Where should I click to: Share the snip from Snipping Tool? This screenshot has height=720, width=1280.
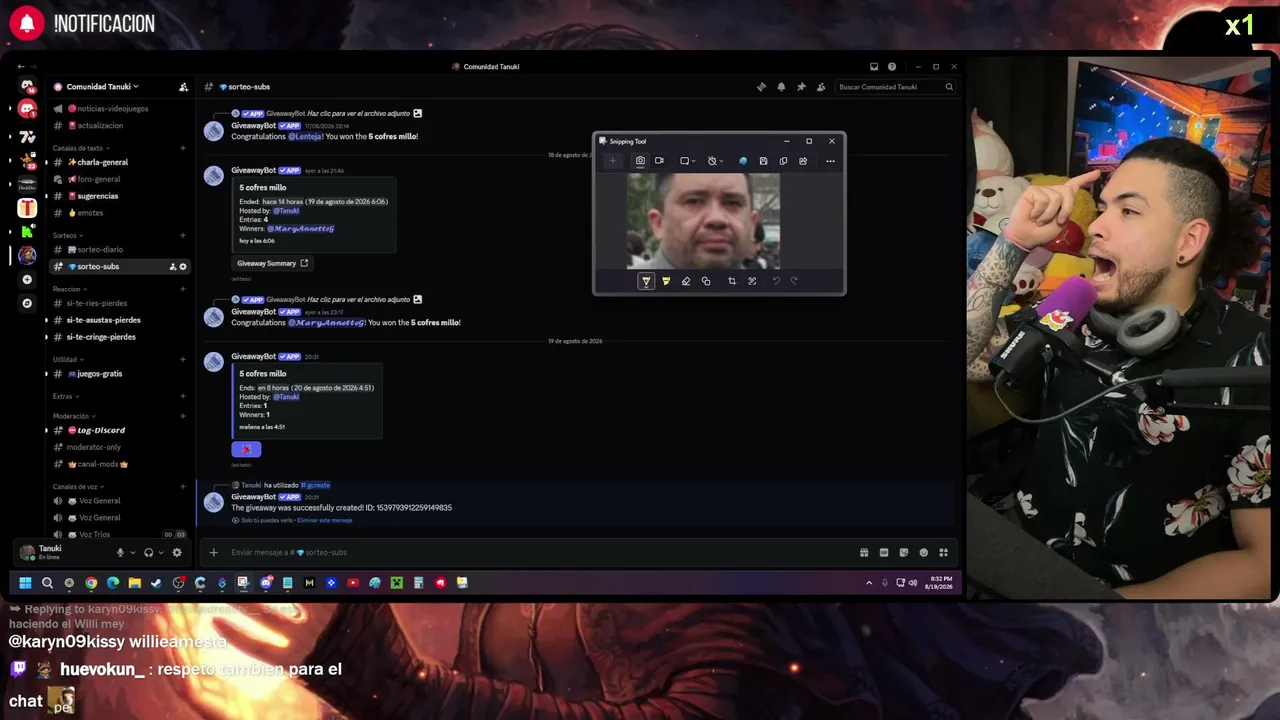(803, 161)
